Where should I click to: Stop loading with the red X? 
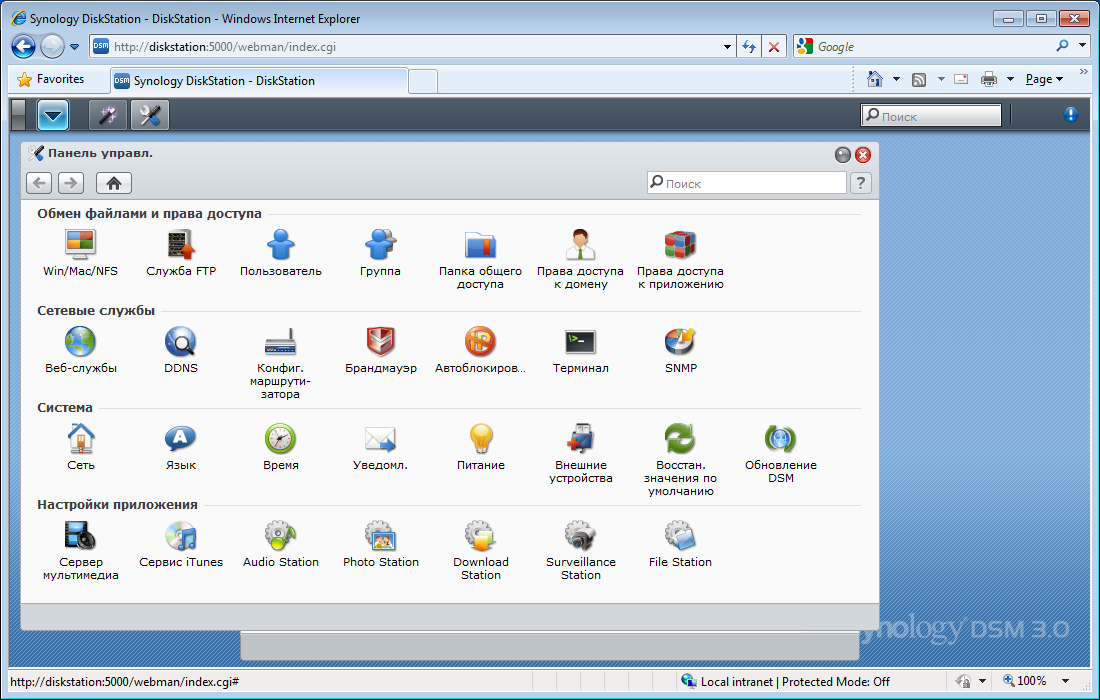(774, 47)
